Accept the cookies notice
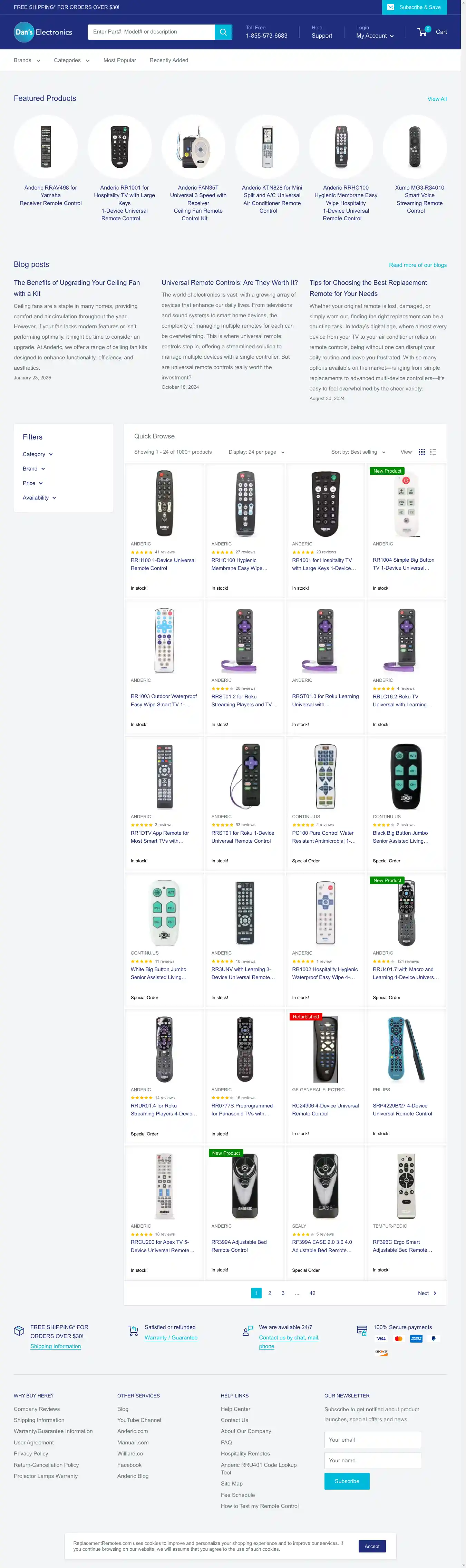The width and height of the screenshot is (466, 1568). (x=372, y=1546)
